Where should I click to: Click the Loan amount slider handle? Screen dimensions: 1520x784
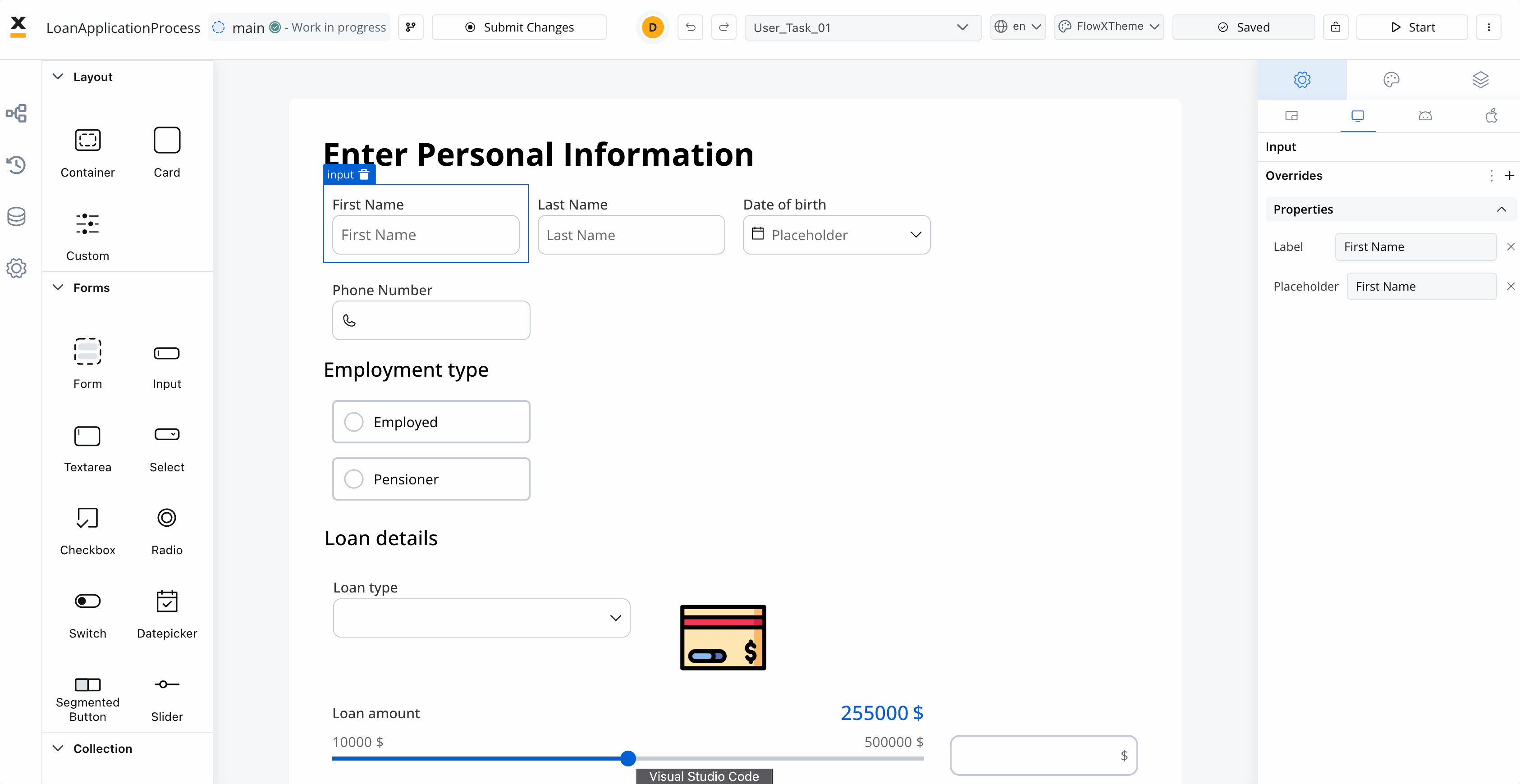coord(628,758)
